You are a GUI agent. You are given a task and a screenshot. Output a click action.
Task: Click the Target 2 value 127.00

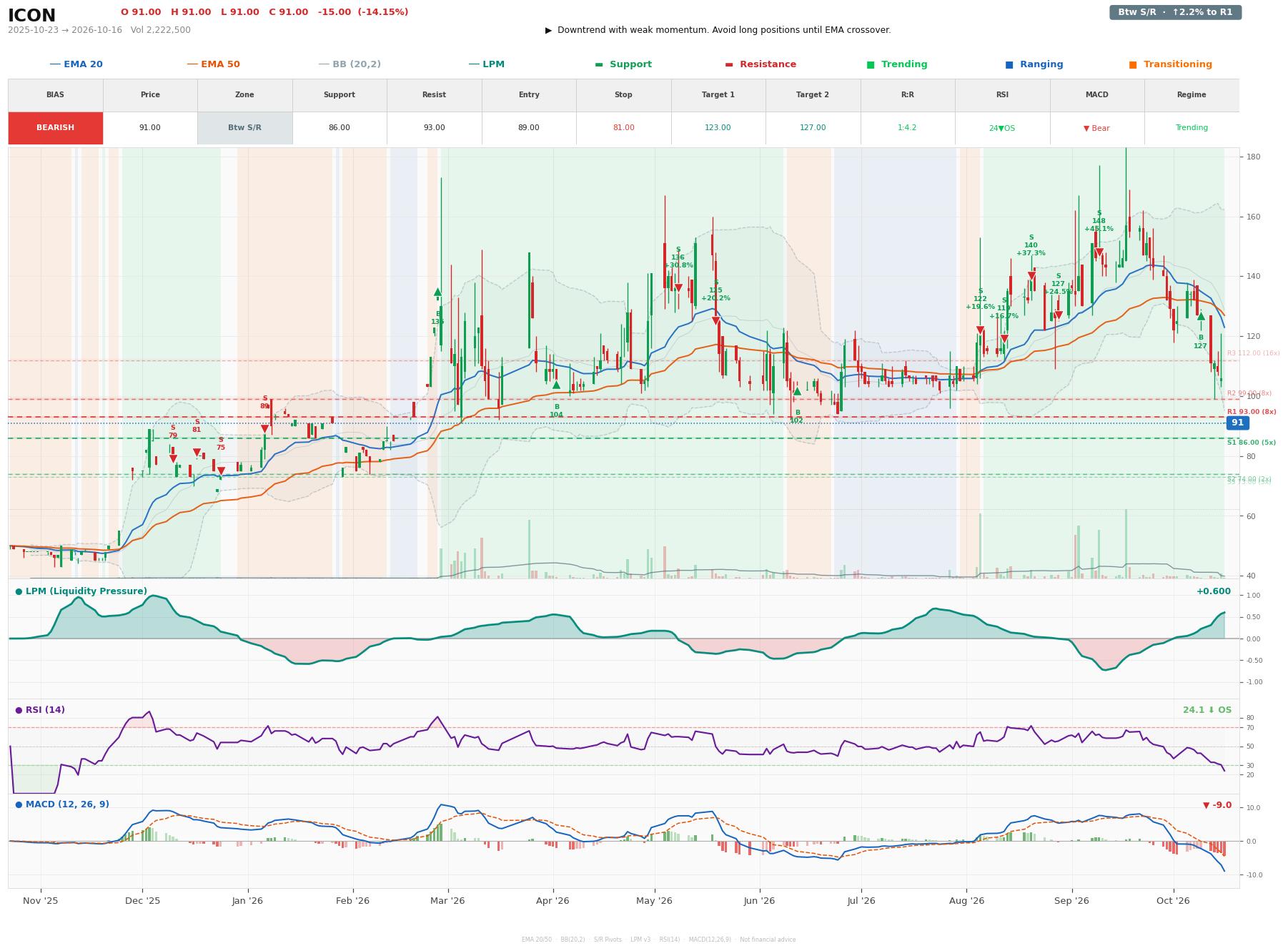point(813,128)
